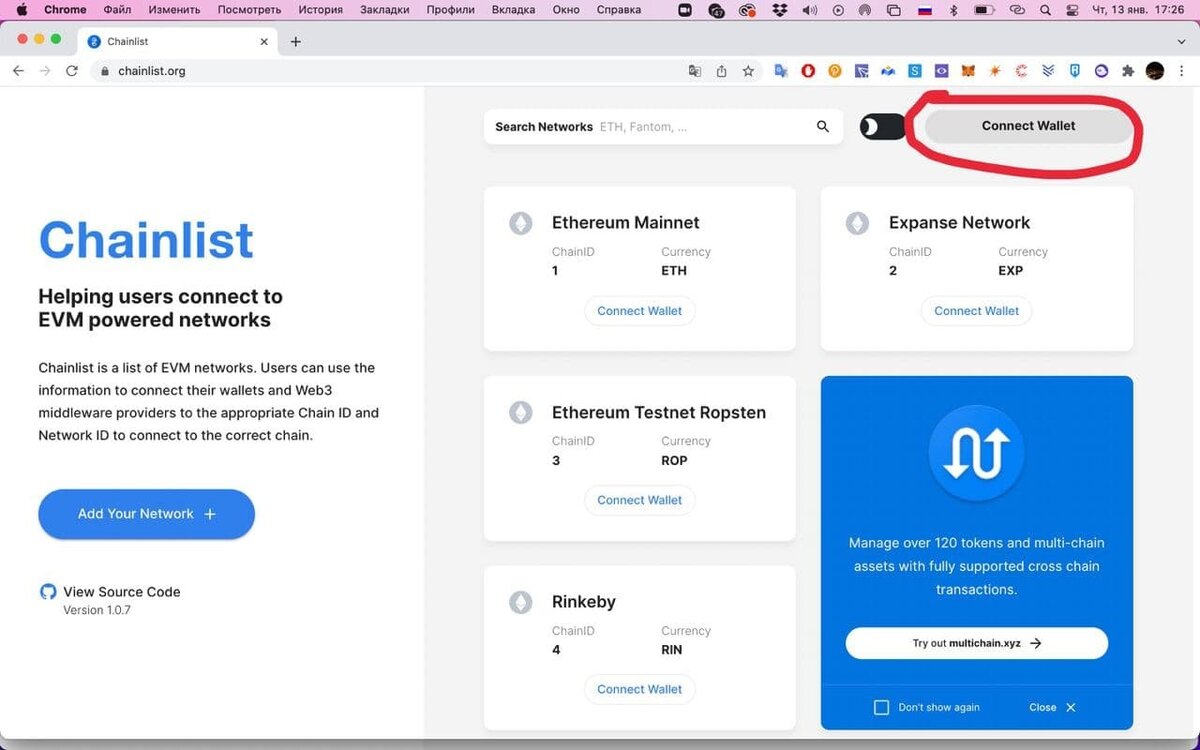Viewport: 1200px width, 750px height.
Task: Click the red Opera-style extension icon
Action: click(x=808, y=71)
